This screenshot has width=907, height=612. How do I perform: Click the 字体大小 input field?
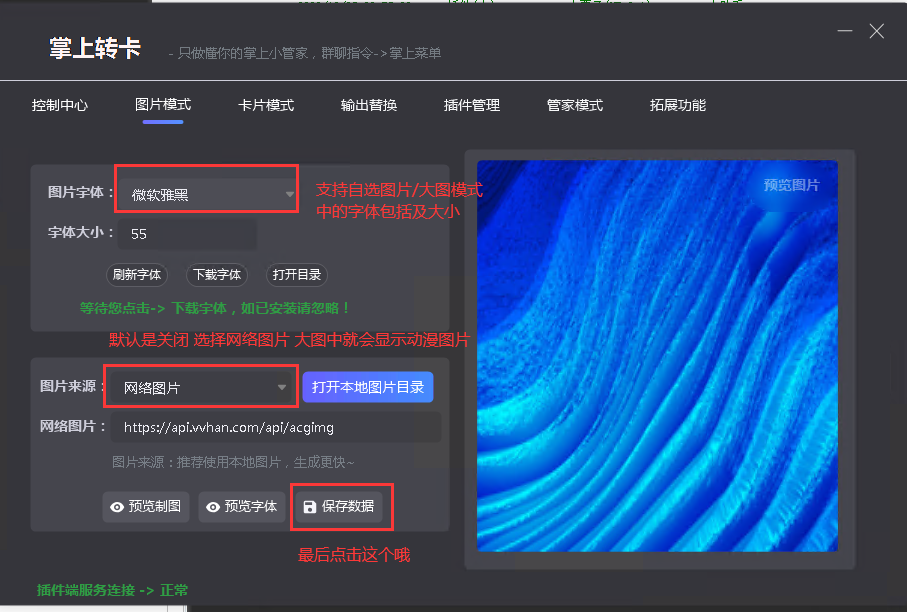coord(187,234)
